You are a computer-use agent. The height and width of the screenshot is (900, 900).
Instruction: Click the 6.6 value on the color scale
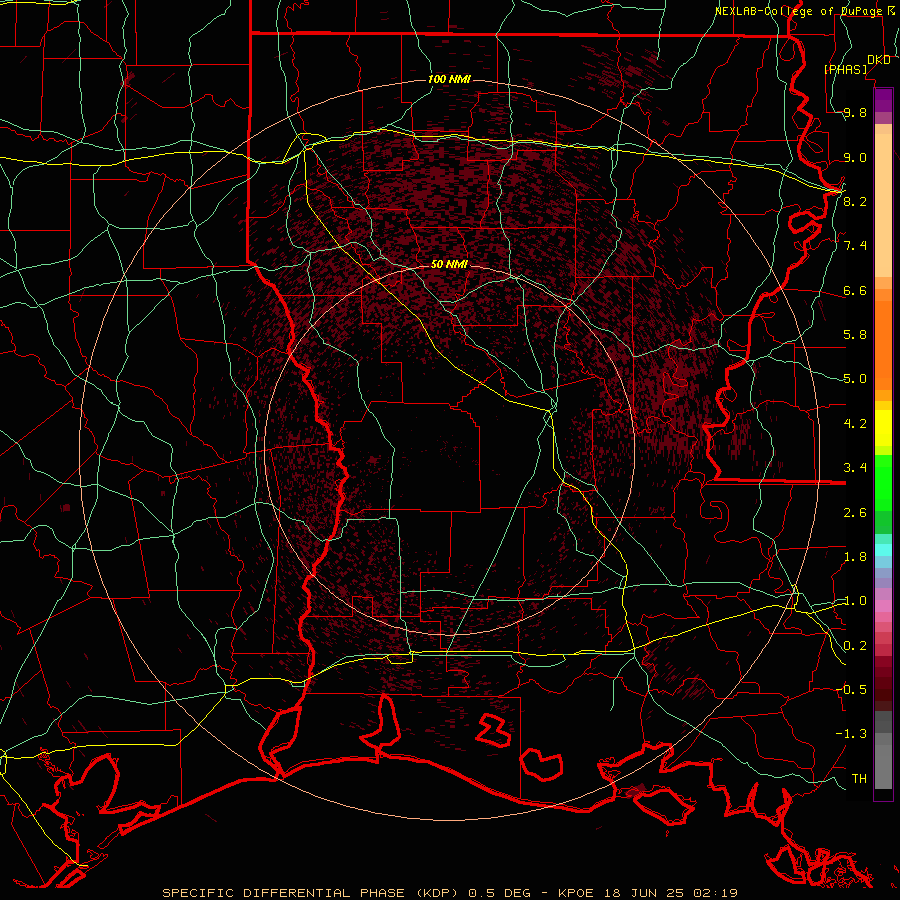[x=855, y=290]
